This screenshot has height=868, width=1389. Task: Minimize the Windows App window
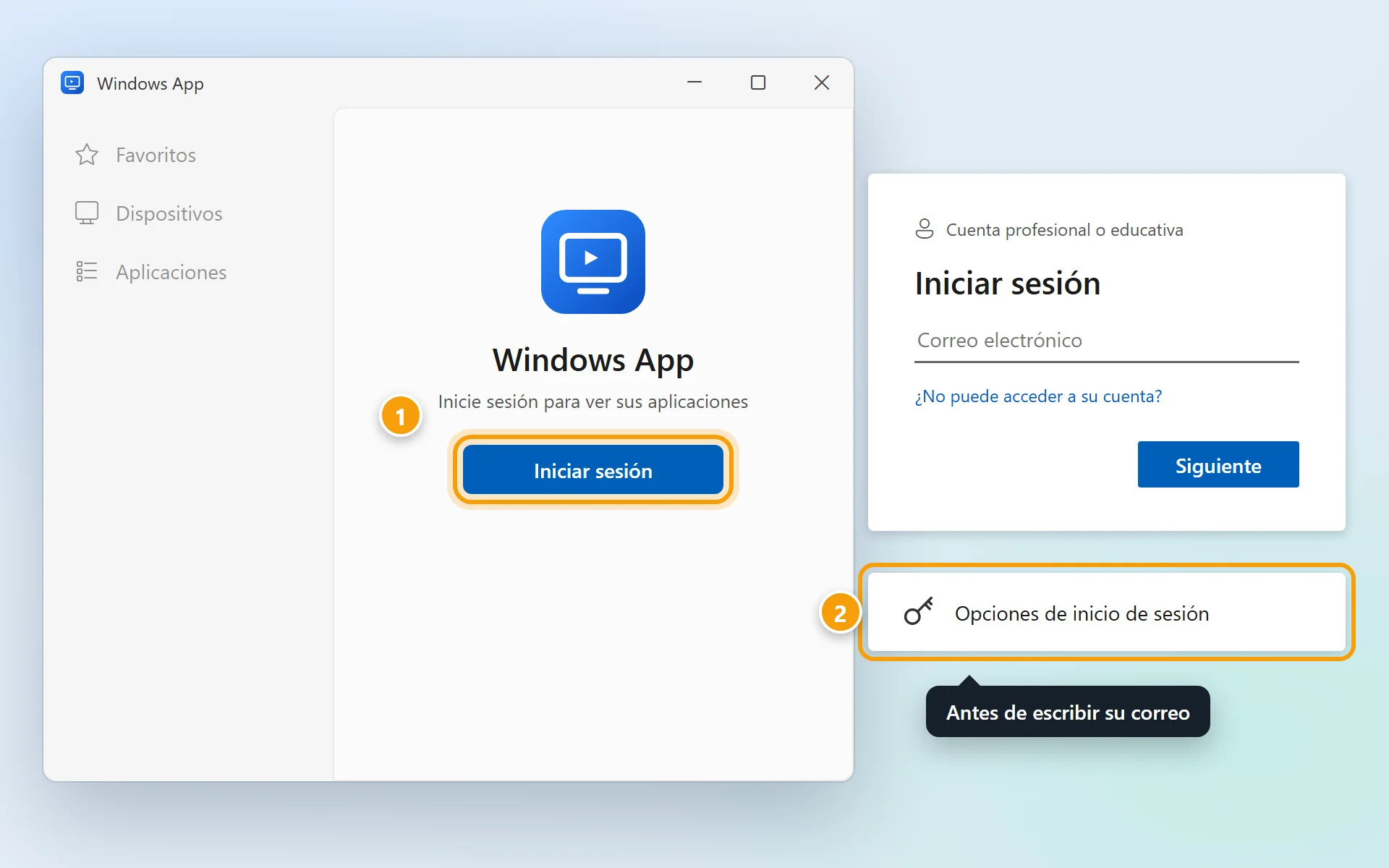694,82
